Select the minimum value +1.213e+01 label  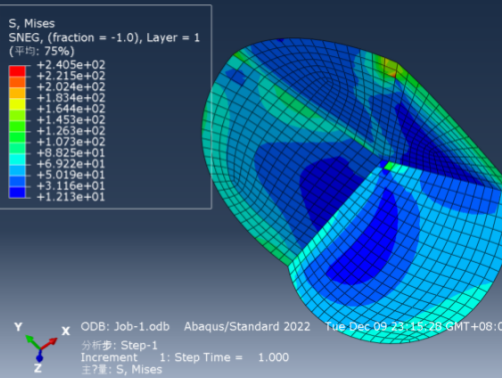71,197
